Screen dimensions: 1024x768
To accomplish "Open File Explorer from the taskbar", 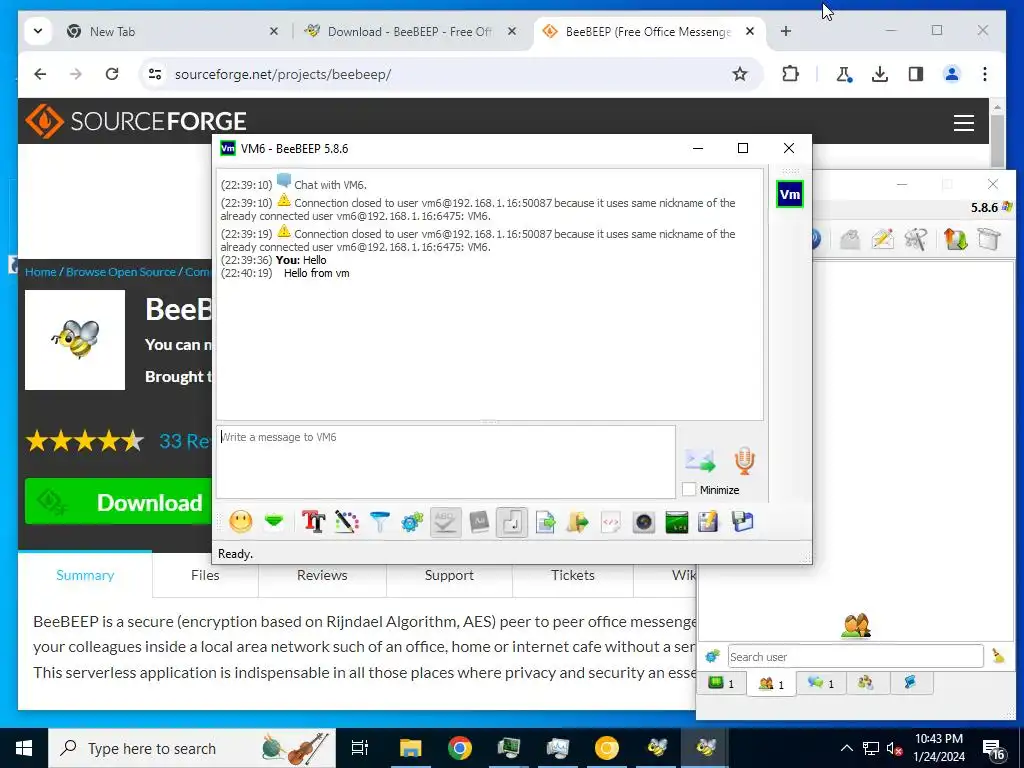I will point(411,748).
